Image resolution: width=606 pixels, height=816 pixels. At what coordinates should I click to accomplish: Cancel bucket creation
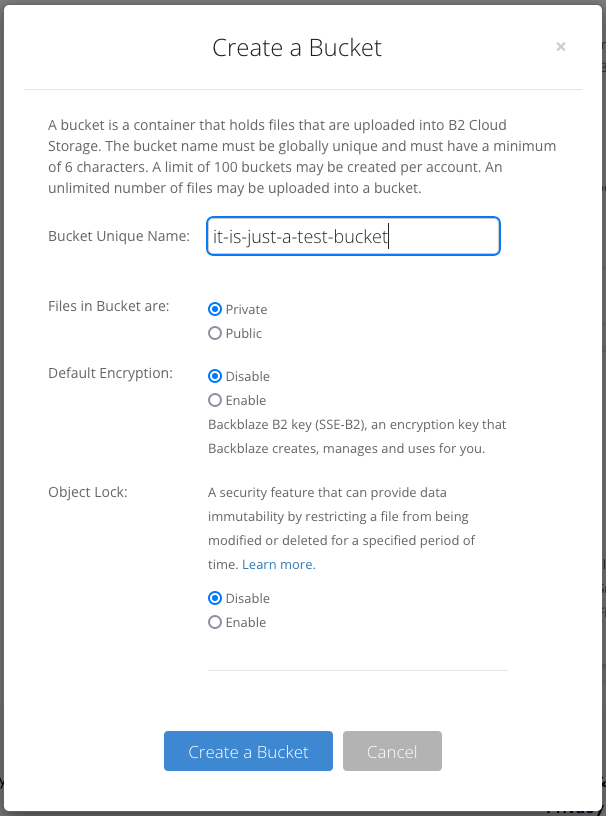coord(392,751)
